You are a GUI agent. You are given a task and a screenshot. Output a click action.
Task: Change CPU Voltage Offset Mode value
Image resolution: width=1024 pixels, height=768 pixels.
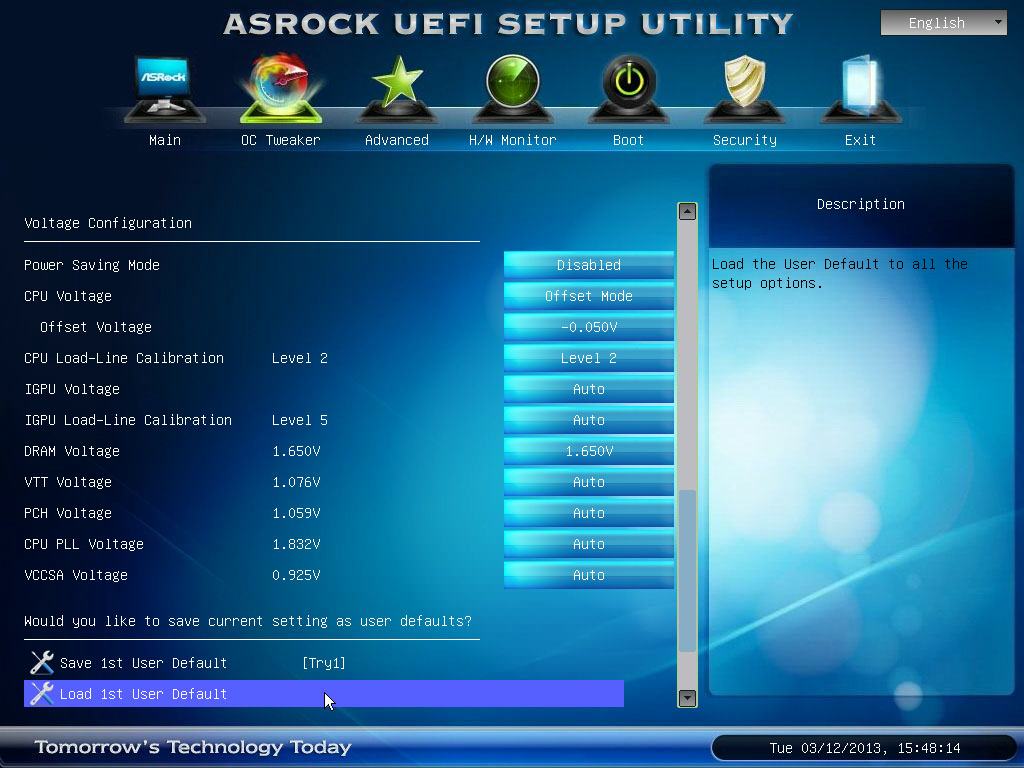click(x=588, y=296)
